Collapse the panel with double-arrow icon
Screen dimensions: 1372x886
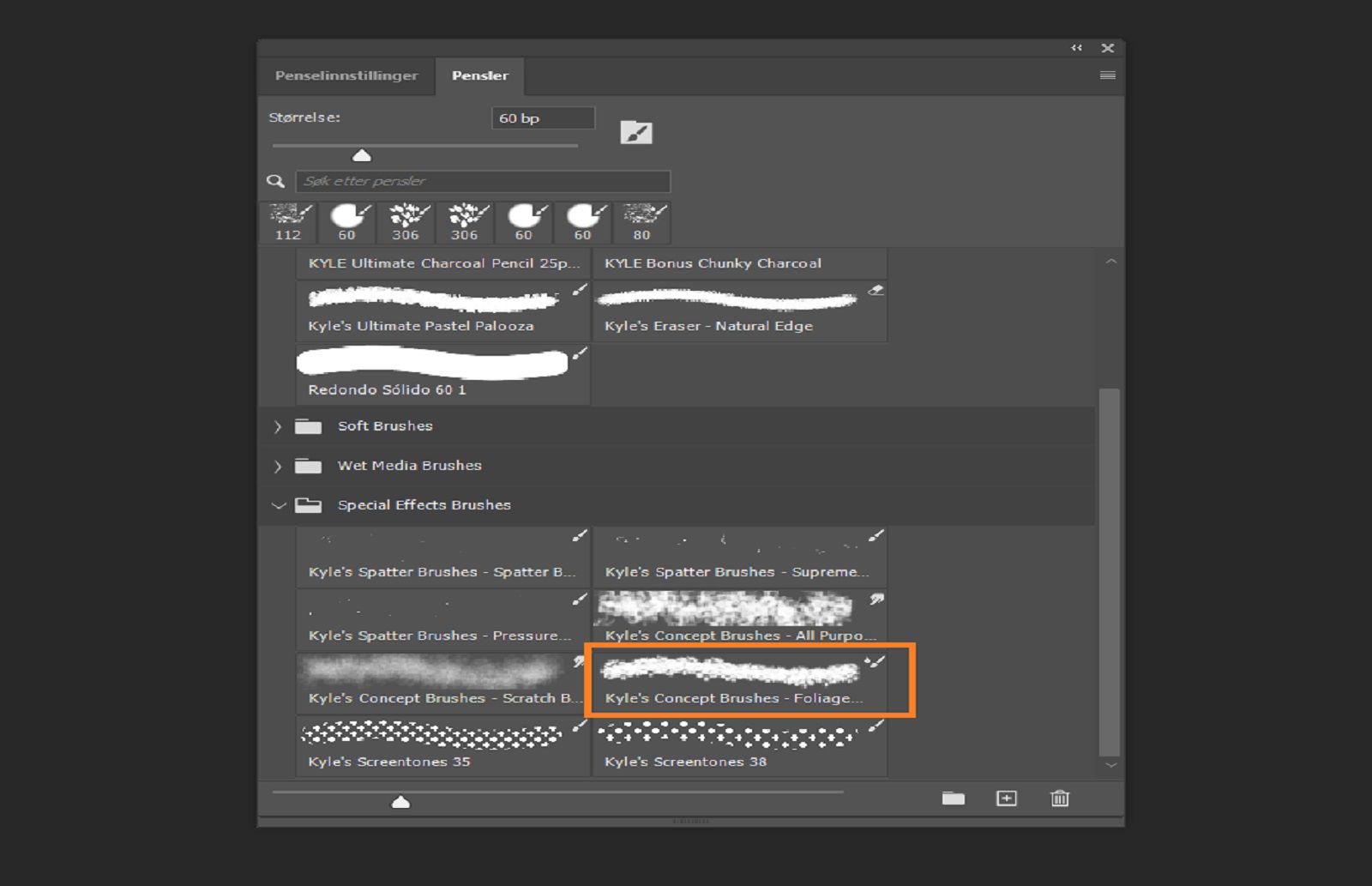click(1077, 48)
